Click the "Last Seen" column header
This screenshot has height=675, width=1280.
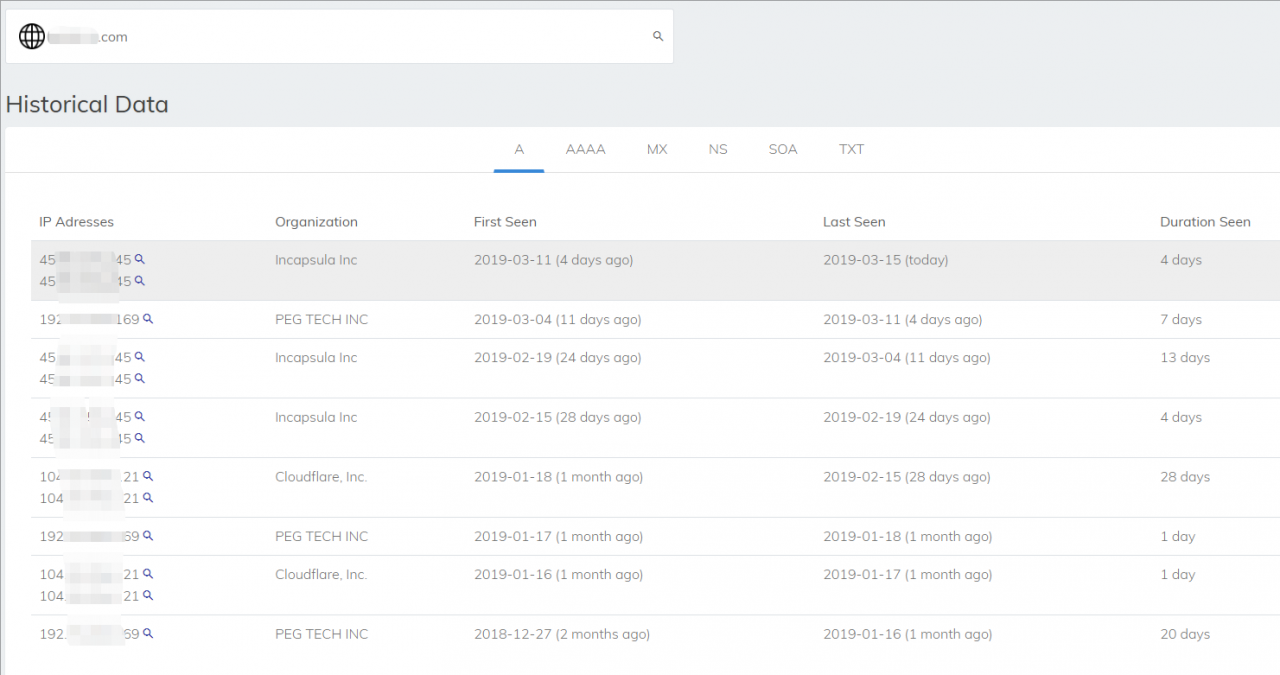pos(854,222)
